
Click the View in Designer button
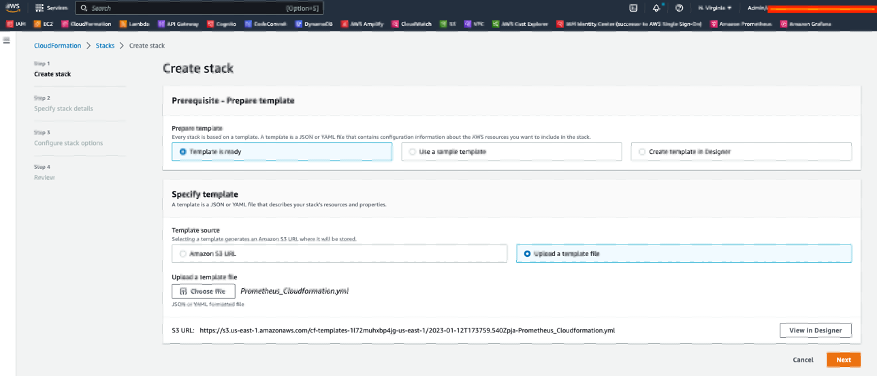tap(815, 331)
